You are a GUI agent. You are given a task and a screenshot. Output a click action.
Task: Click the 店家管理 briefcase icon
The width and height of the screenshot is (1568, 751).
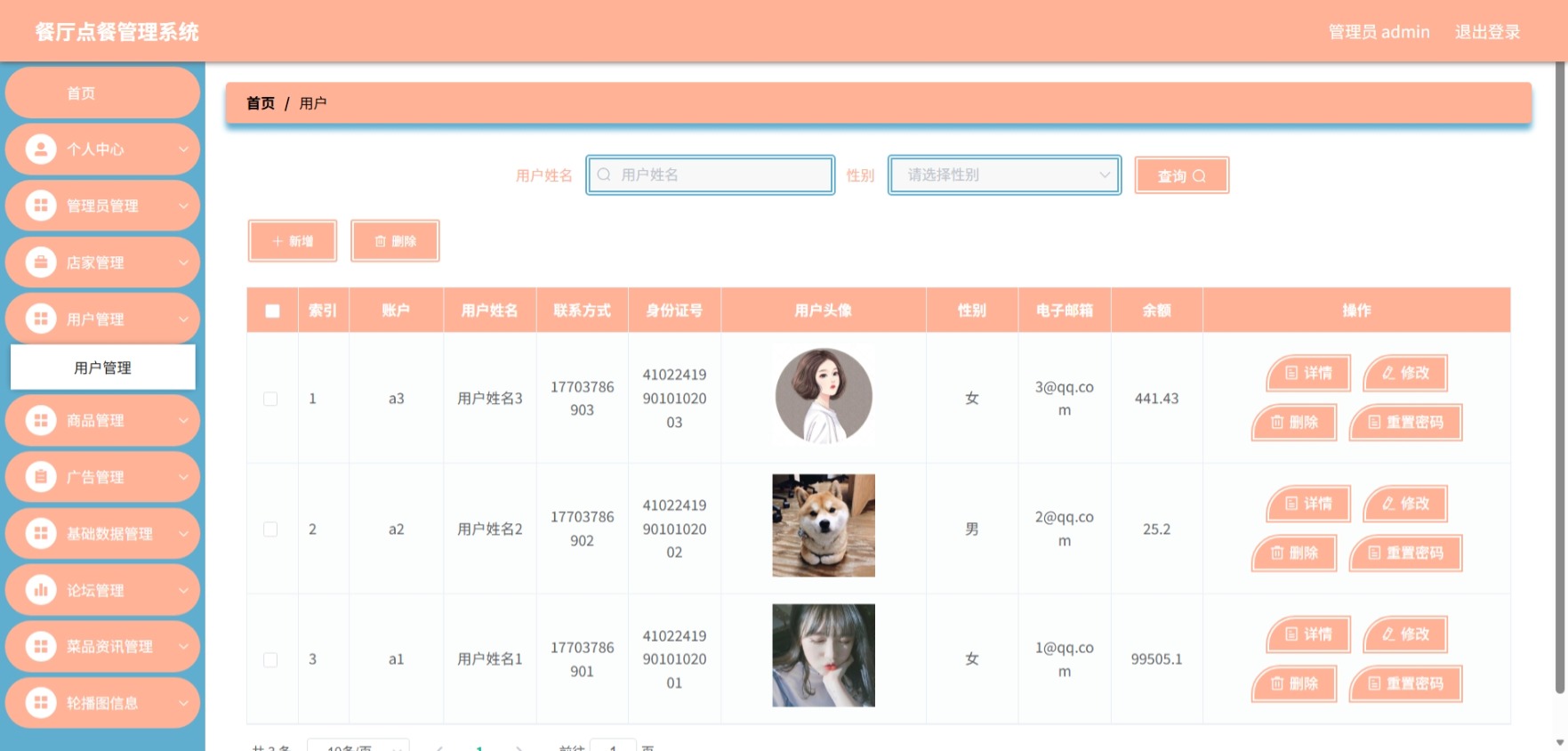(40, 262)
